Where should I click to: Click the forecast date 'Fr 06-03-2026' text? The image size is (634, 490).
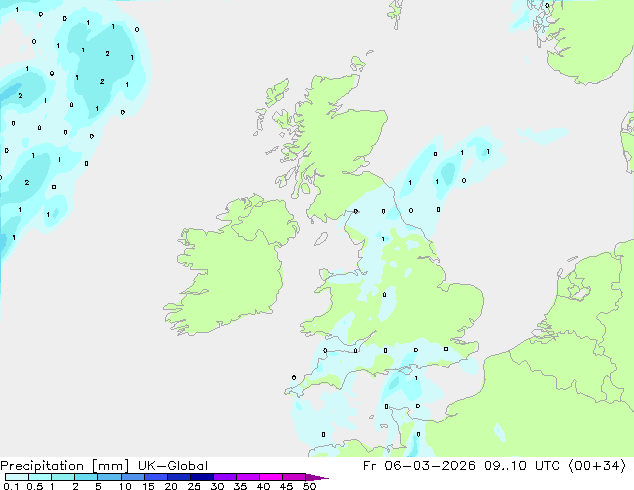pyautogui.click(x=419, y=466)
